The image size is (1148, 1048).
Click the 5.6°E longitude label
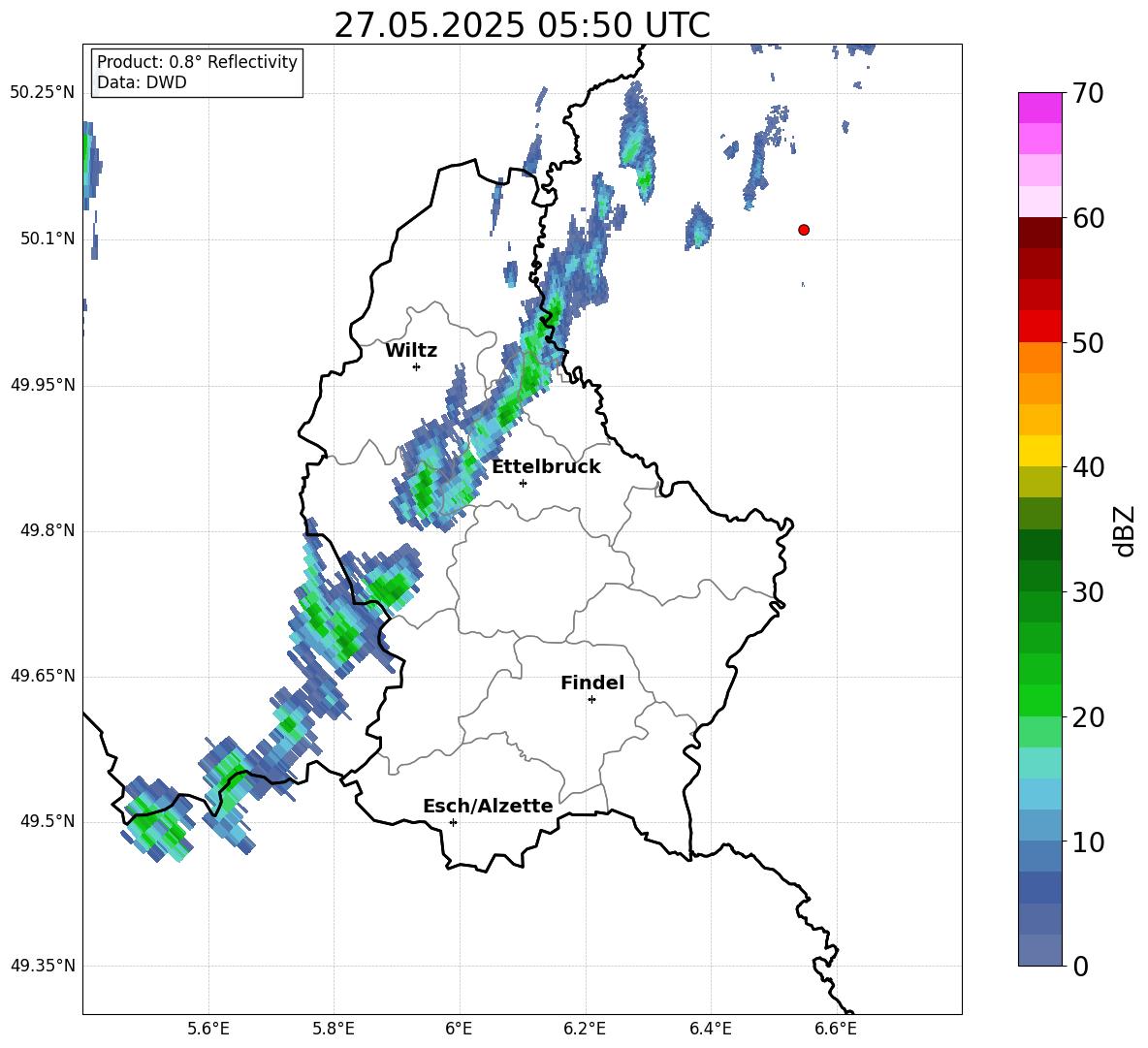pos(208,1029)
